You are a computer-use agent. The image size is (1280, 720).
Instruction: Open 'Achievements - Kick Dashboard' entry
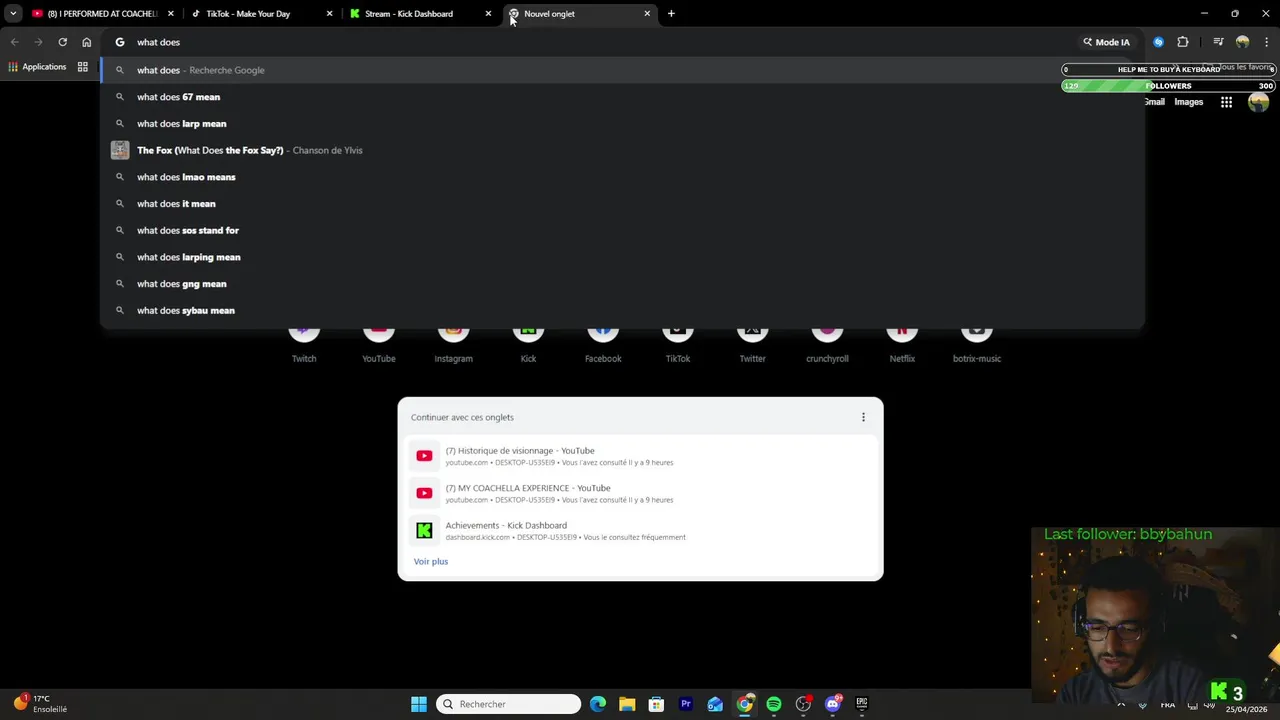point(640,531)
